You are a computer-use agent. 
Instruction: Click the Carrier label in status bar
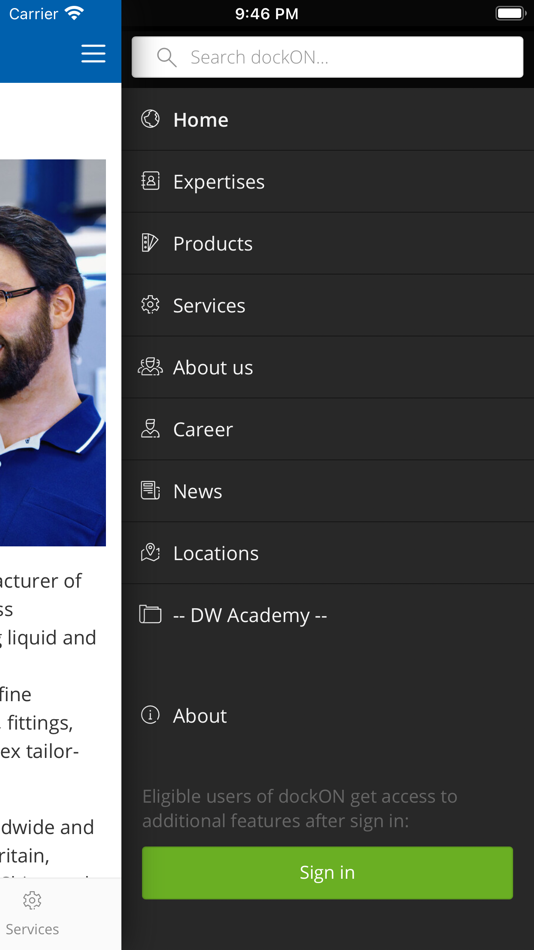point(33,14)
